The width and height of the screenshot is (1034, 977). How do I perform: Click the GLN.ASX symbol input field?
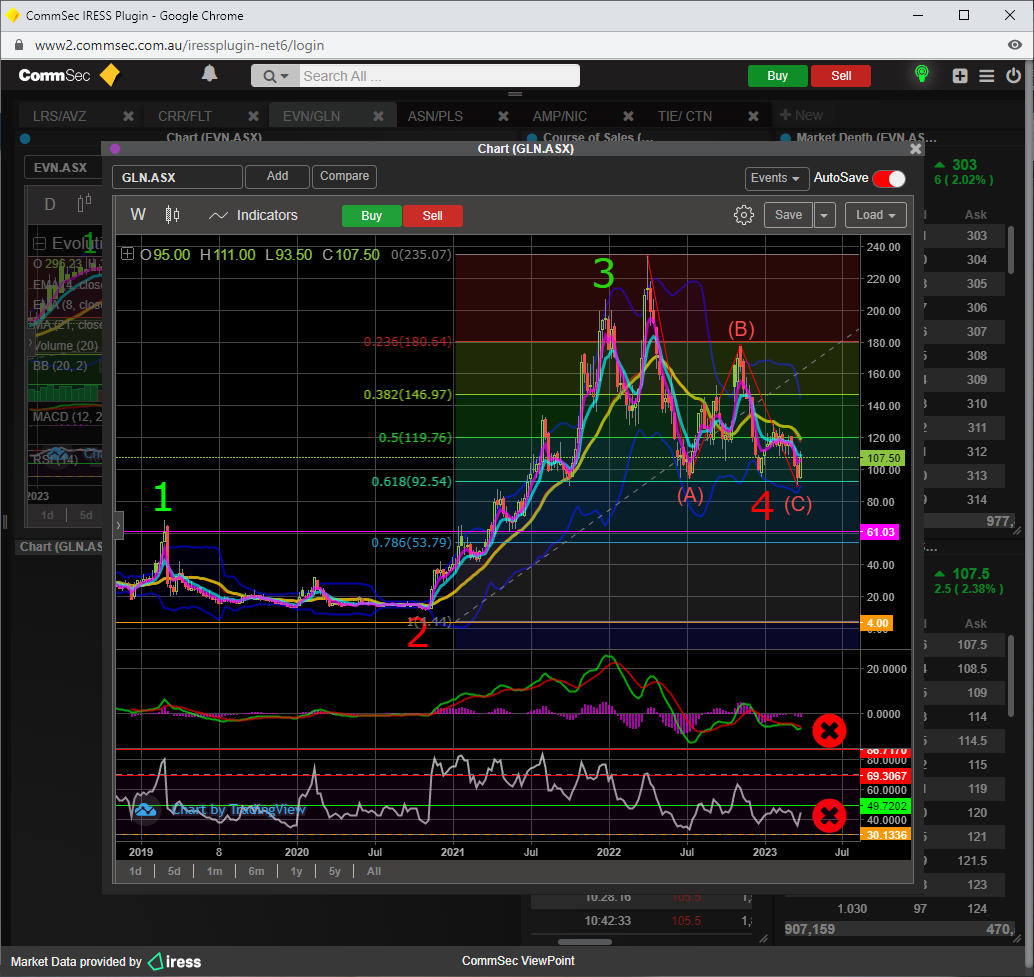(x=178, y=177)
